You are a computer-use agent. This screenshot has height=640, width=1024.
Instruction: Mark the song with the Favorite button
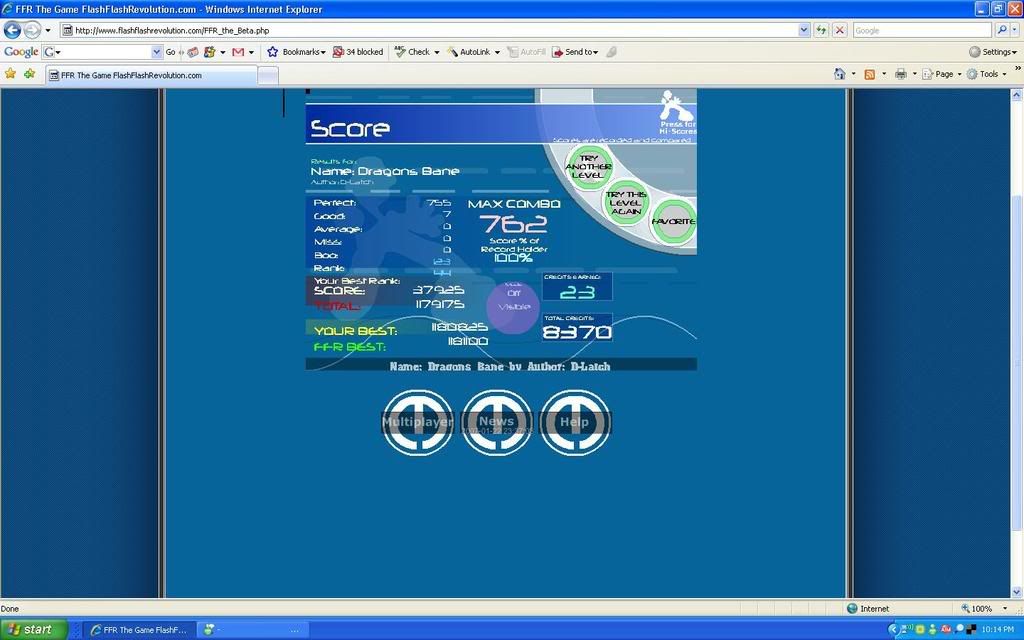(673, 221)
